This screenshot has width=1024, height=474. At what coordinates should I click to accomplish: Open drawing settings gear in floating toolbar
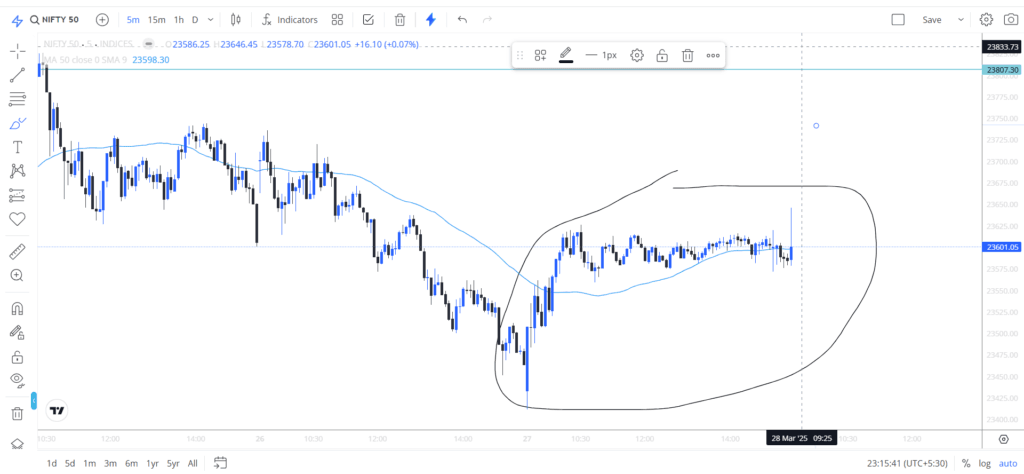tap(637, 55)
